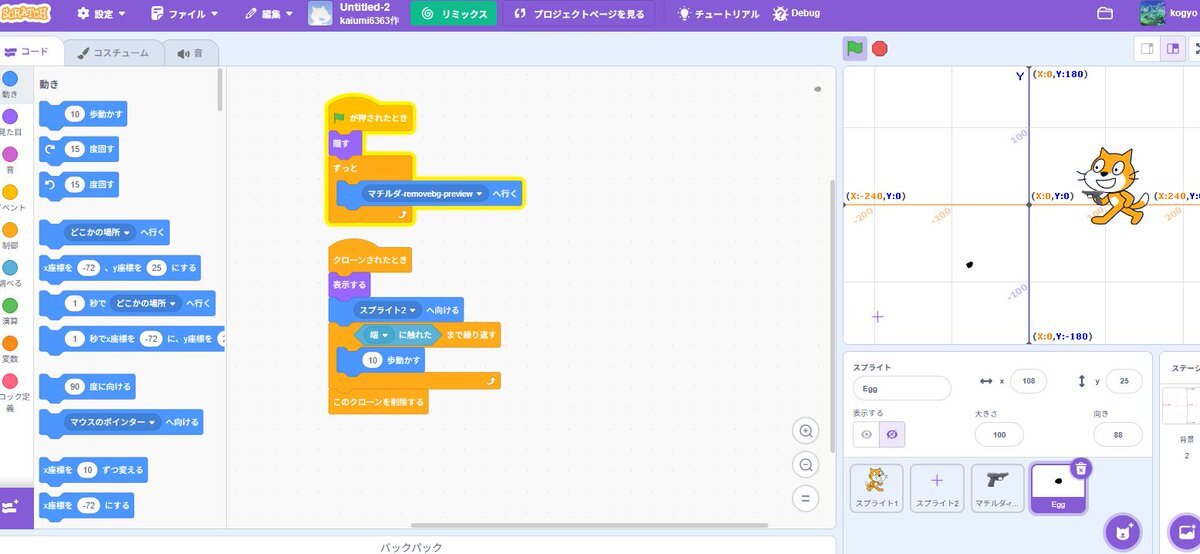Switch to the コード code tab
The height and width of the screenshot is (554, 1200).
(30, 52)
